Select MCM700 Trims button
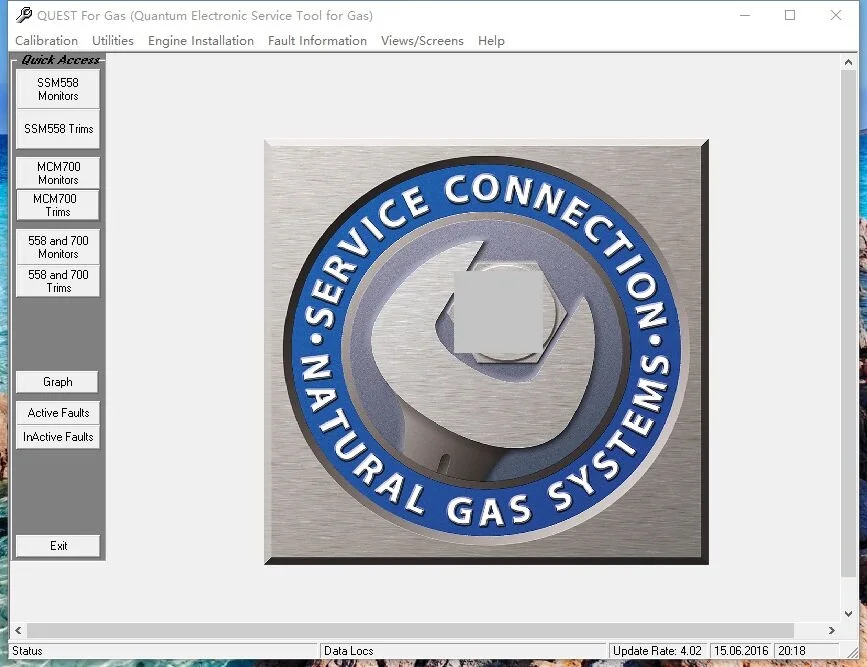The image size is (867, 667). pos(58,205)
